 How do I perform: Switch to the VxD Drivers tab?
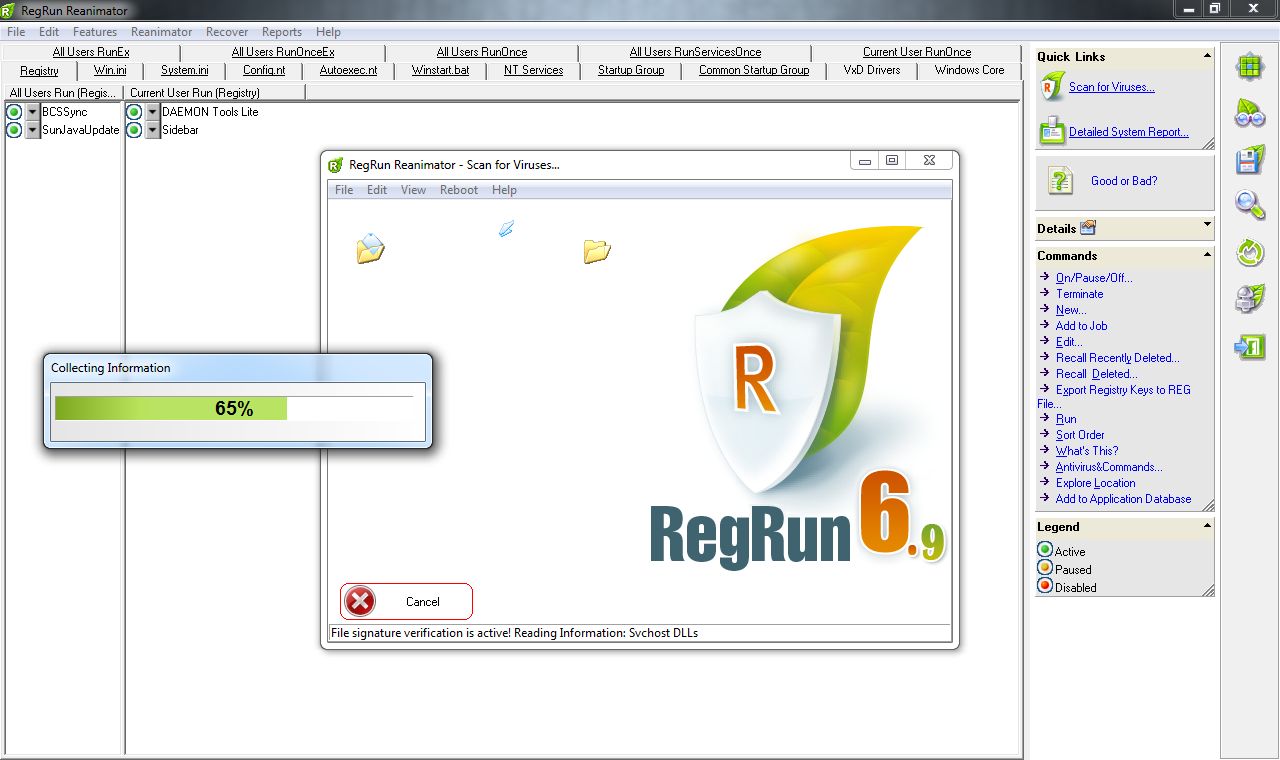872,70
